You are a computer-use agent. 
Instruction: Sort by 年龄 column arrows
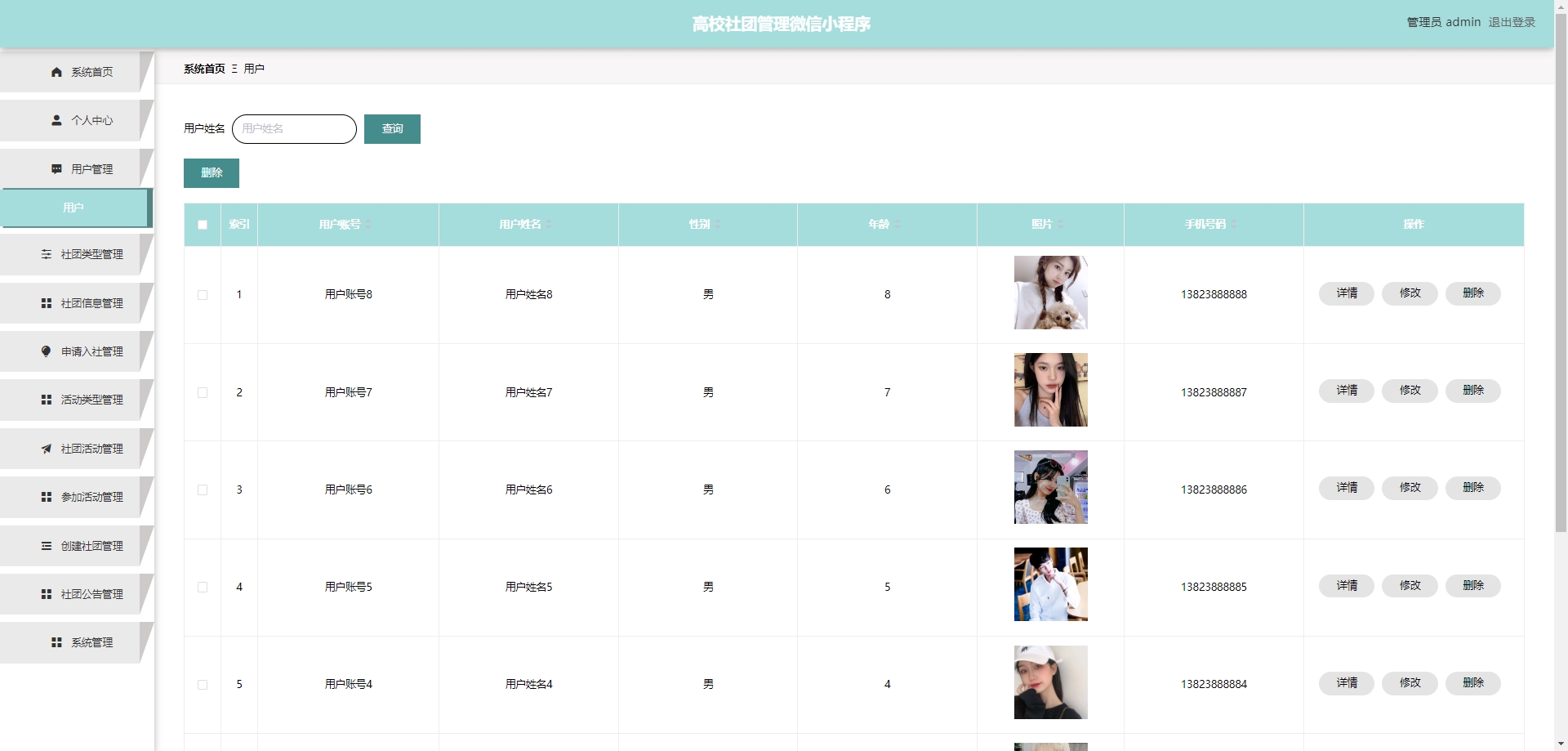pos(898,224)
